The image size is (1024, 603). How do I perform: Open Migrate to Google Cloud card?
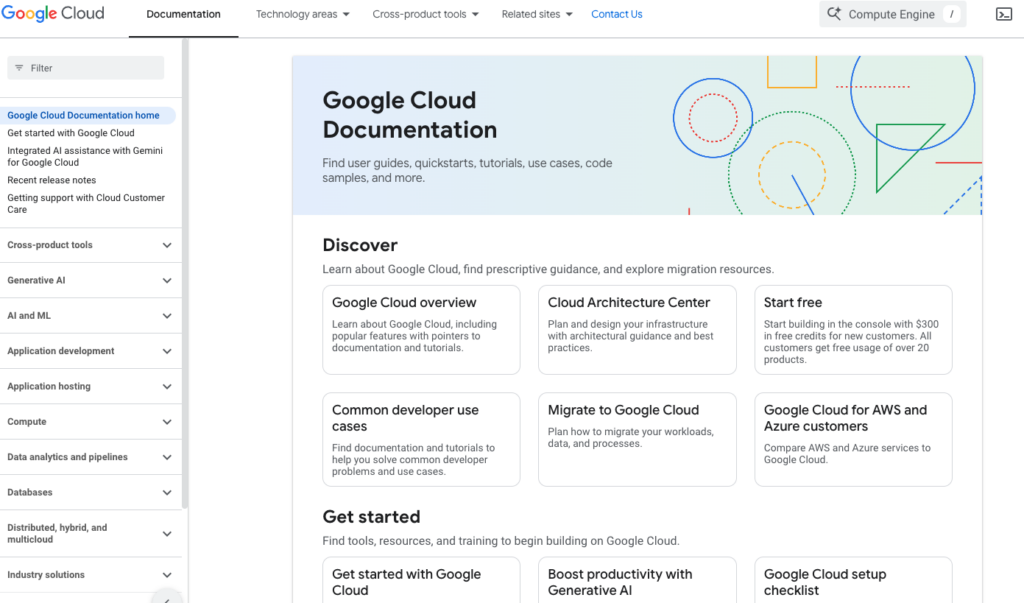[637, 440]
